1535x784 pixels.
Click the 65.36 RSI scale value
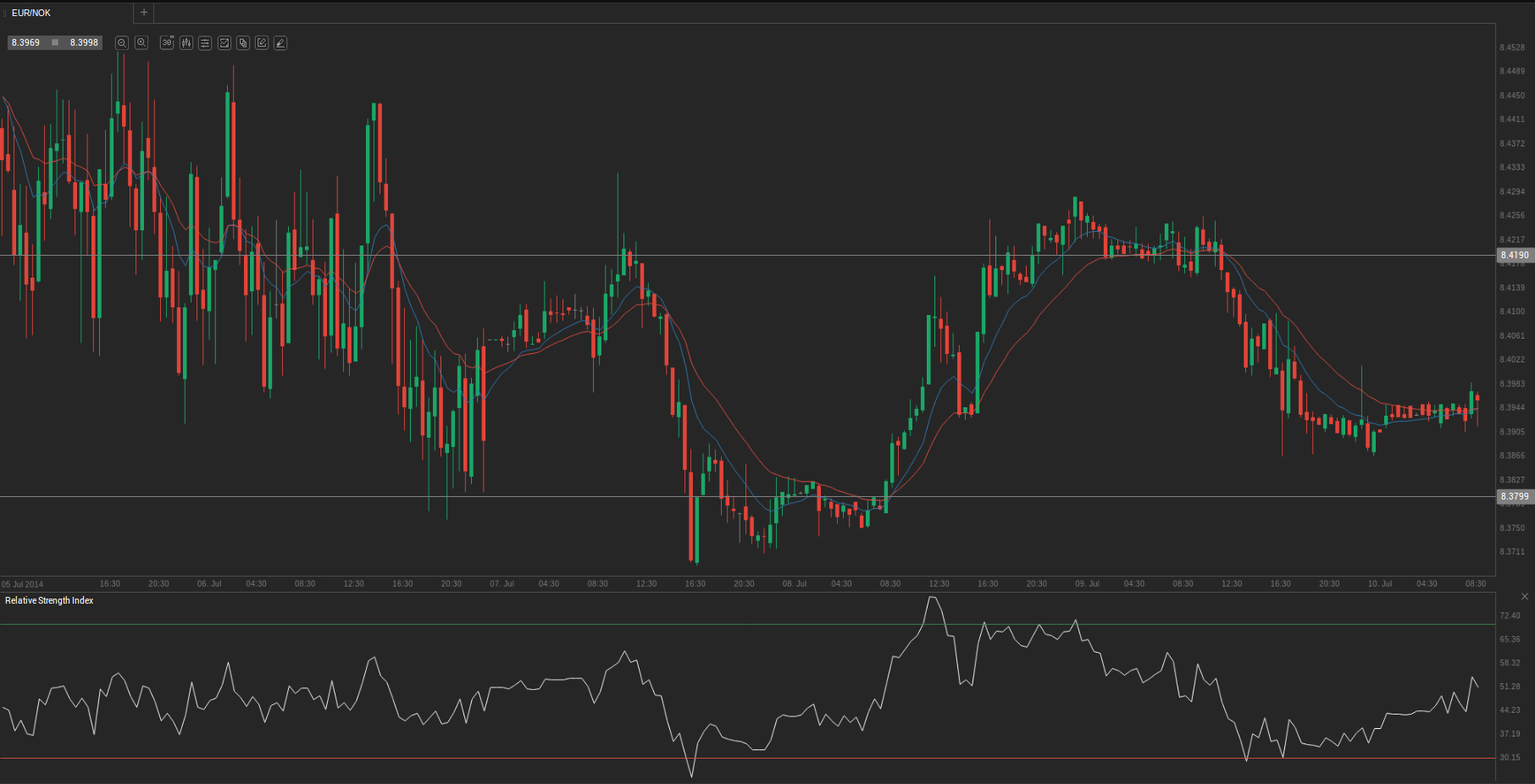point(1510,639)
